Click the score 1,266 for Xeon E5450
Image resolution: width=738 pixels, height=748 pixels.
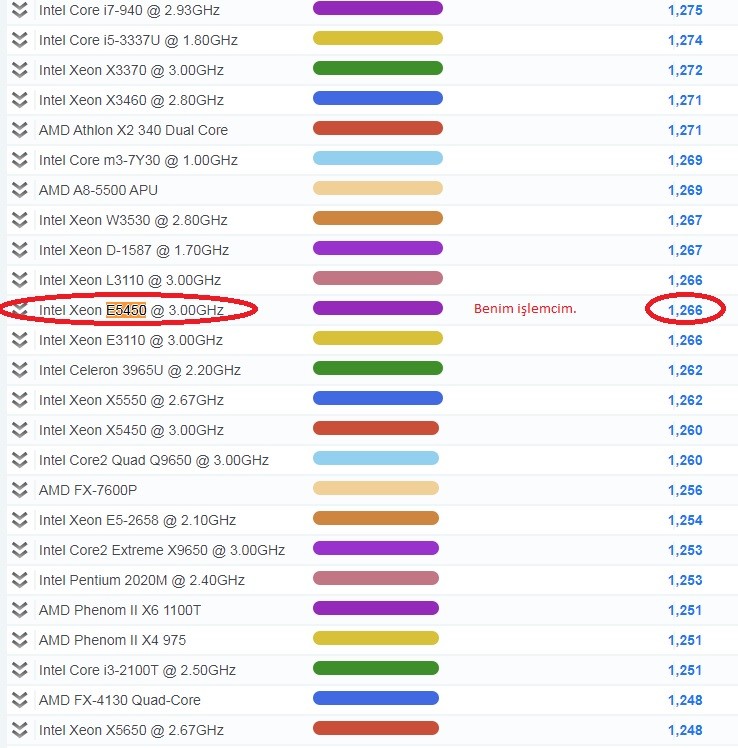coord(685,311)
